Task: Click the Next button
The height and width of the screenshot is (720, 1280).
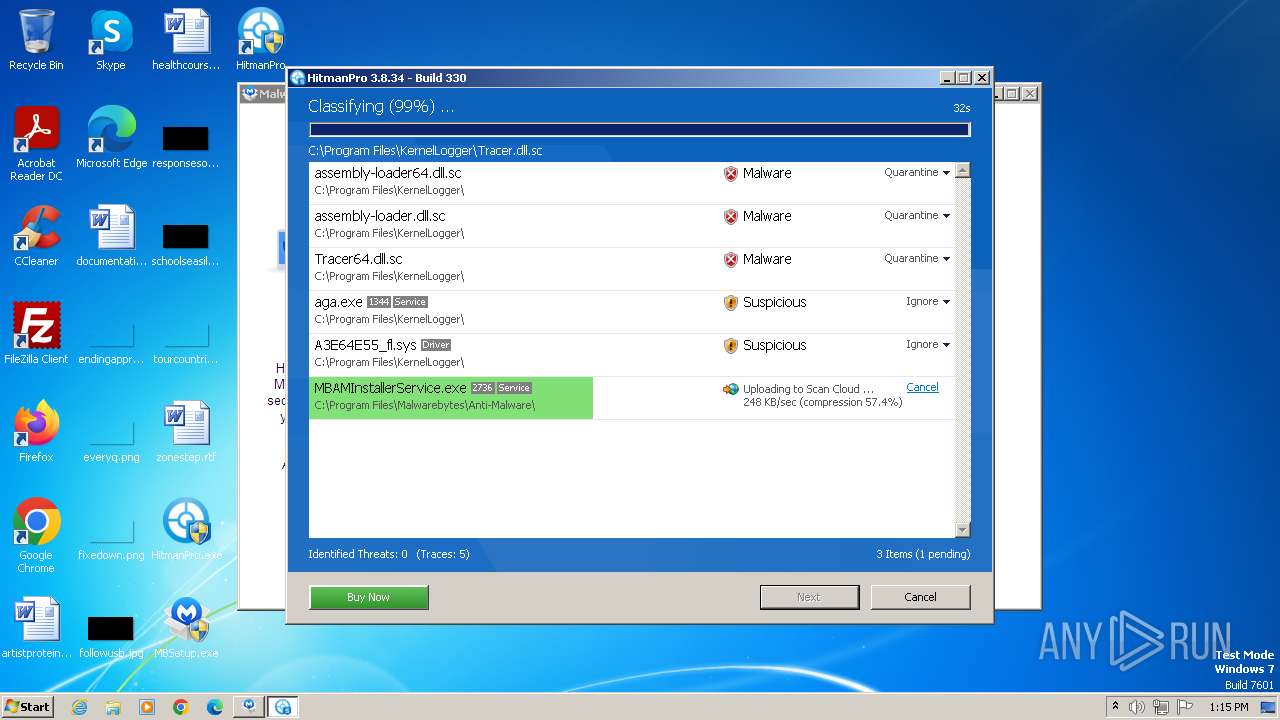Action: pyautogui.click(x=809, y=597)
